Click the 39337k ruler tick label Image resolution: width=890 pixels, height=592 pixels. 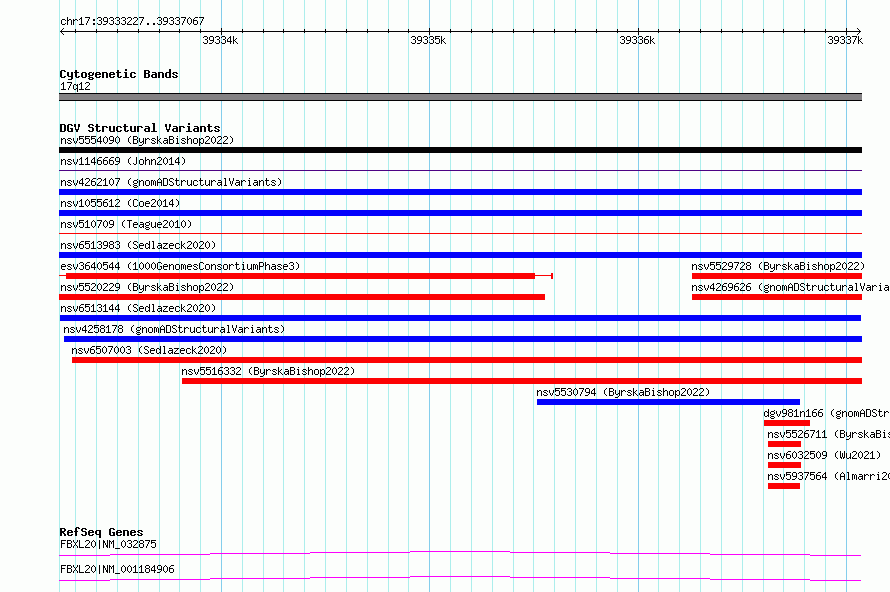(845, 40)
